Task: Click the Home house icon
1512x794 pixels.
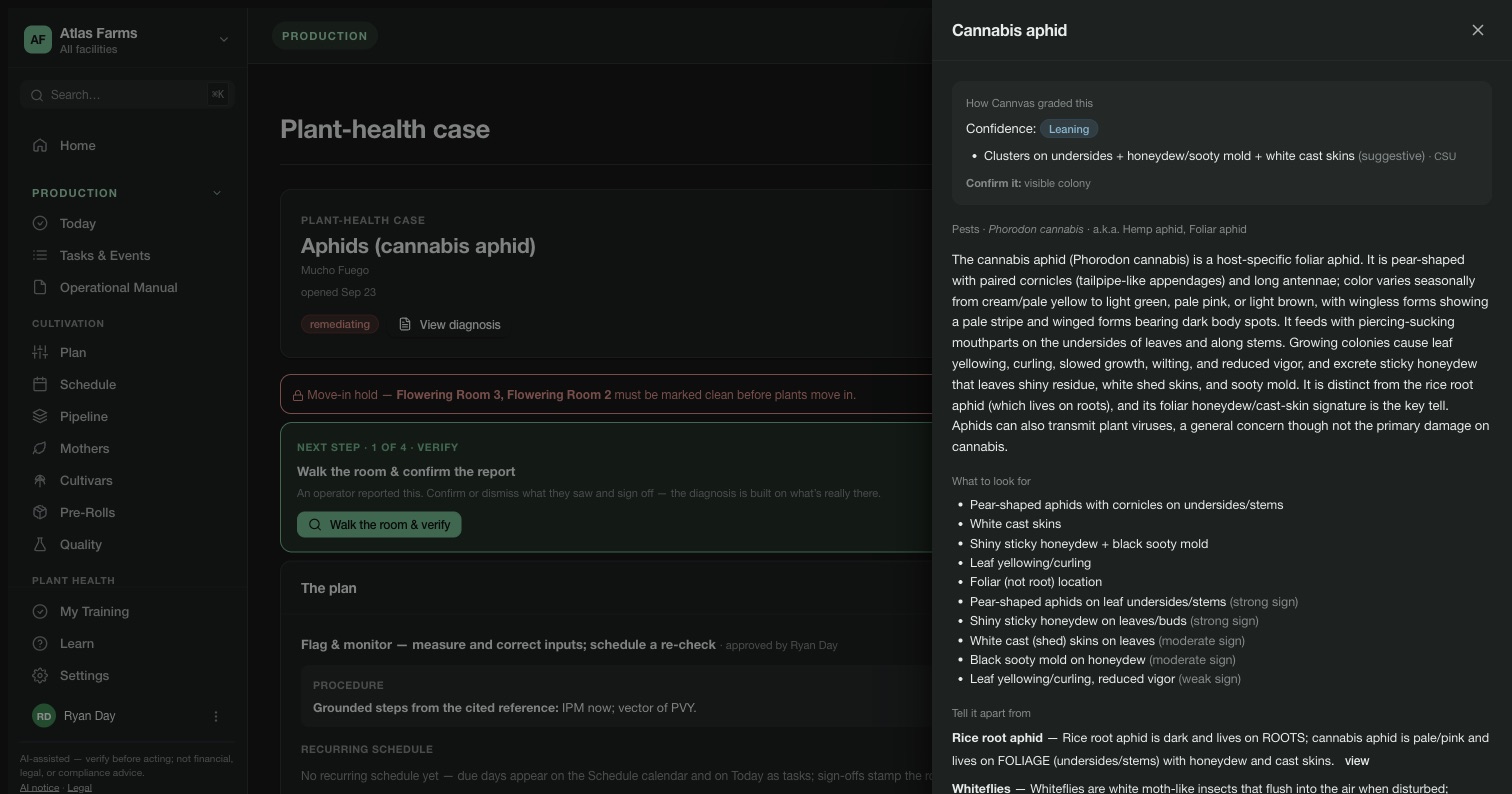Action: [40, 146]
